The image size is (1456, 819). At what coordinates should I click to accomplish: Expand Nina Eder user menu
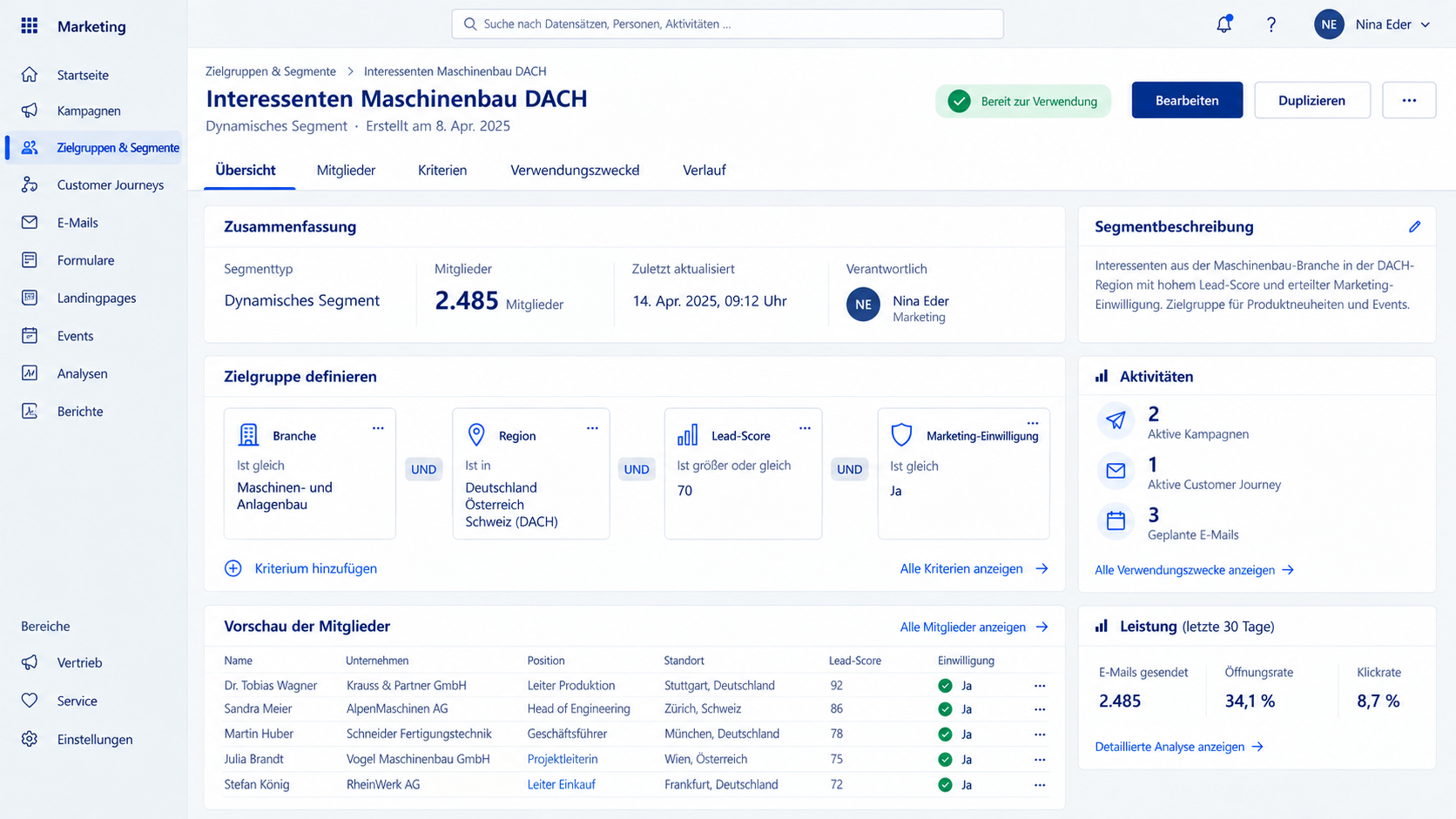pyautogui.click(x=1372, y=24)
